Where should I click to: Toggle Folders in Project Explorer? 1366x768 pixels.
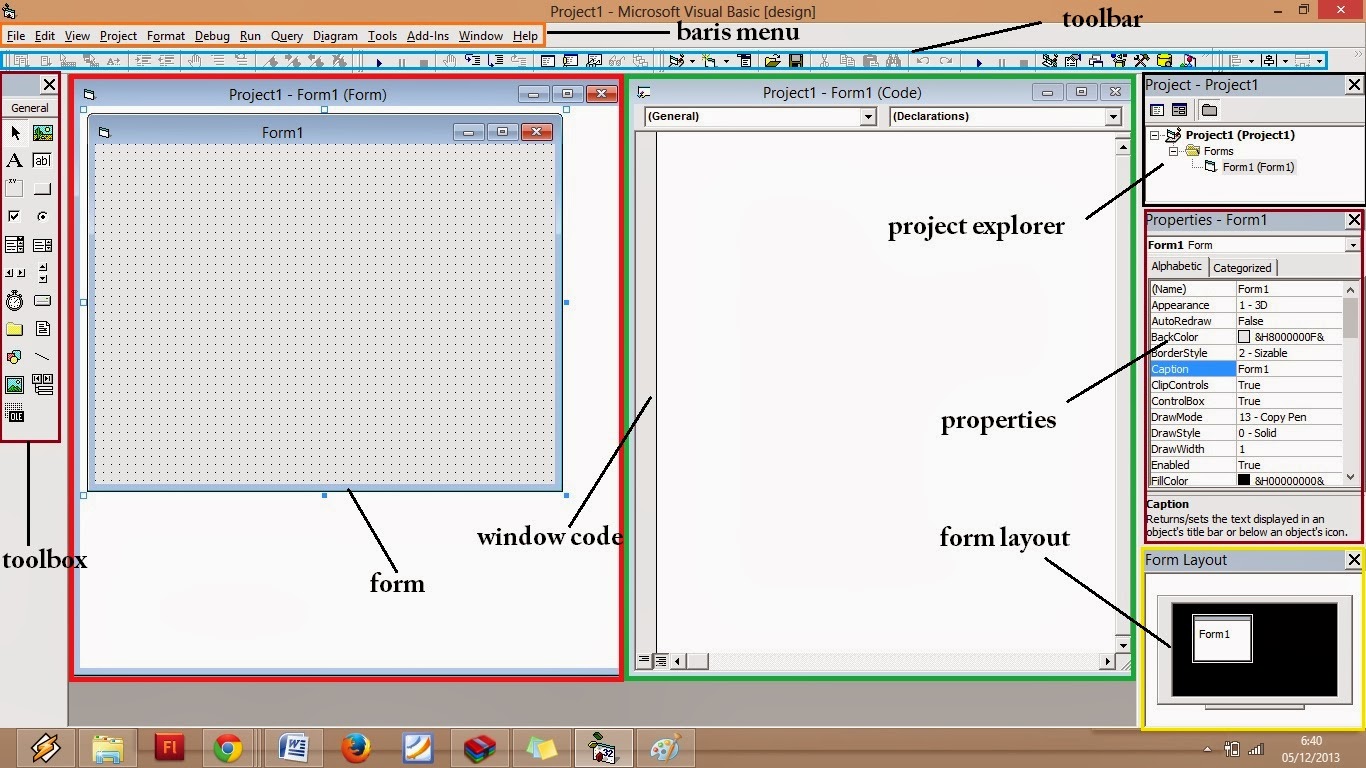(x=1209, y=110)
